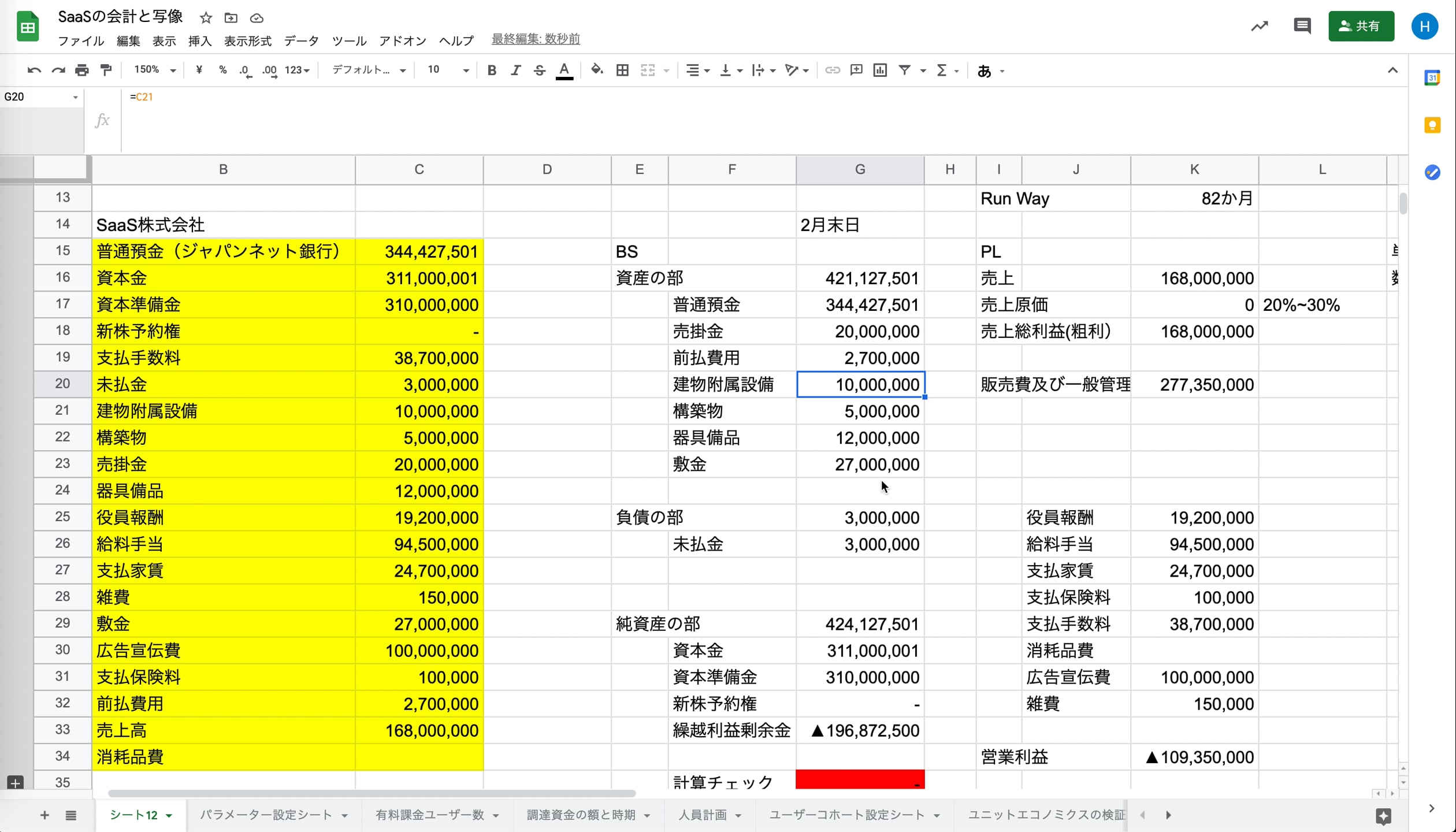Toggle strikethrough formatting

point(539,70)
